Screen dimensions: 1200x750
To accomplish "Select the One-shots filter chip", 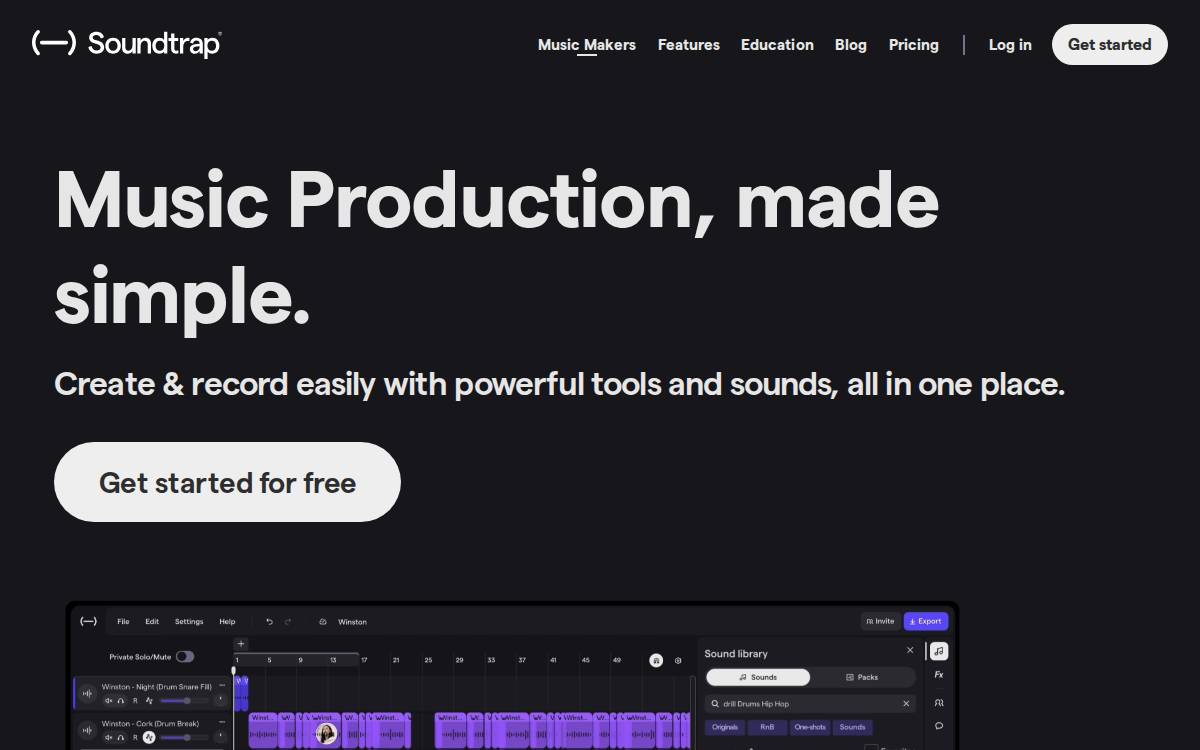I will click(810, 727).
